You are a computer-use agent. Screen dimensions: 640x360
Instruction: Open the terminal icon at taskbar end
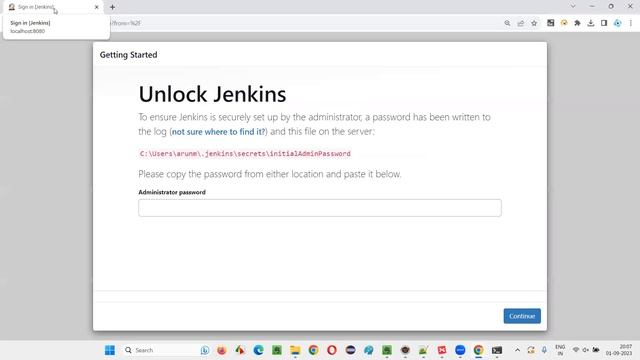point(497,350)
